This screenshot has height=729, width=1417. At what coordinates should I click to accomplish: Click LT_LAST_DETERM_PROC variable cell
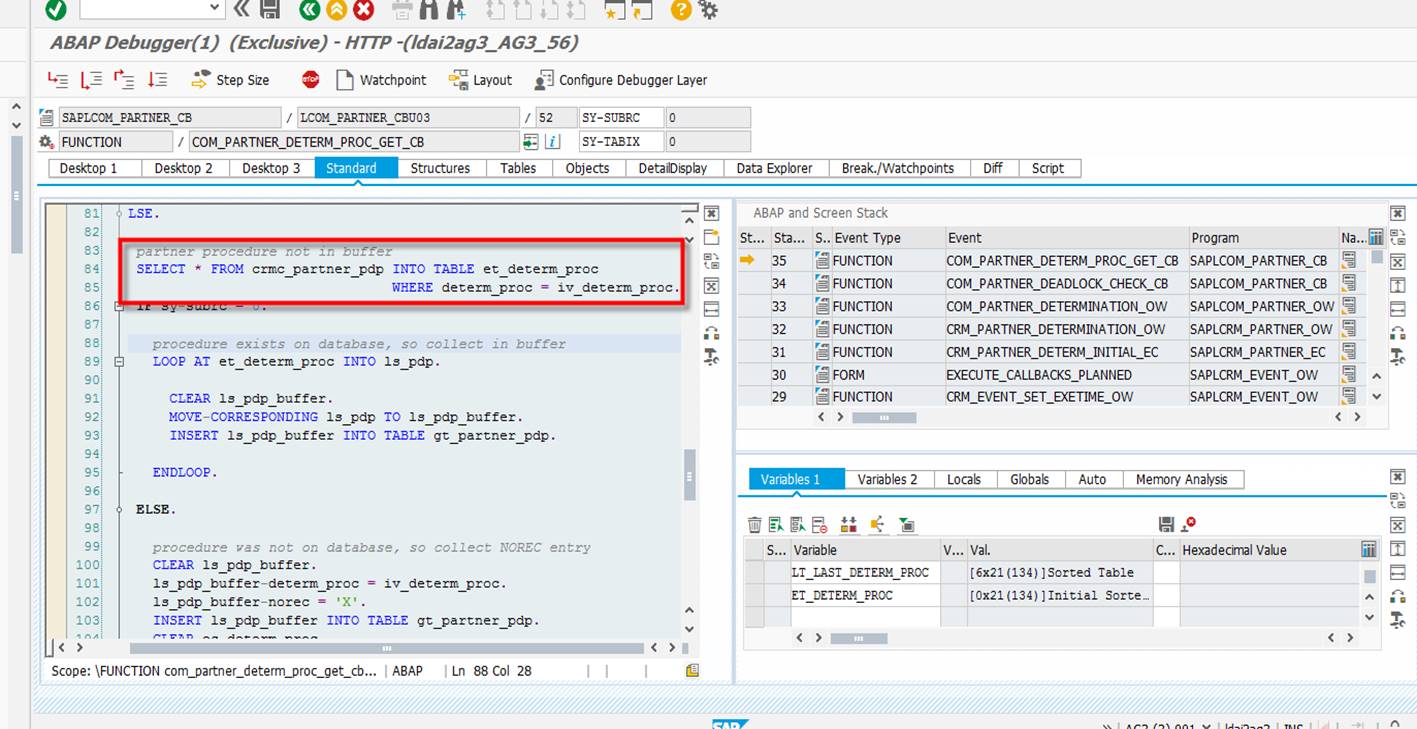click(x=865, y=573)
